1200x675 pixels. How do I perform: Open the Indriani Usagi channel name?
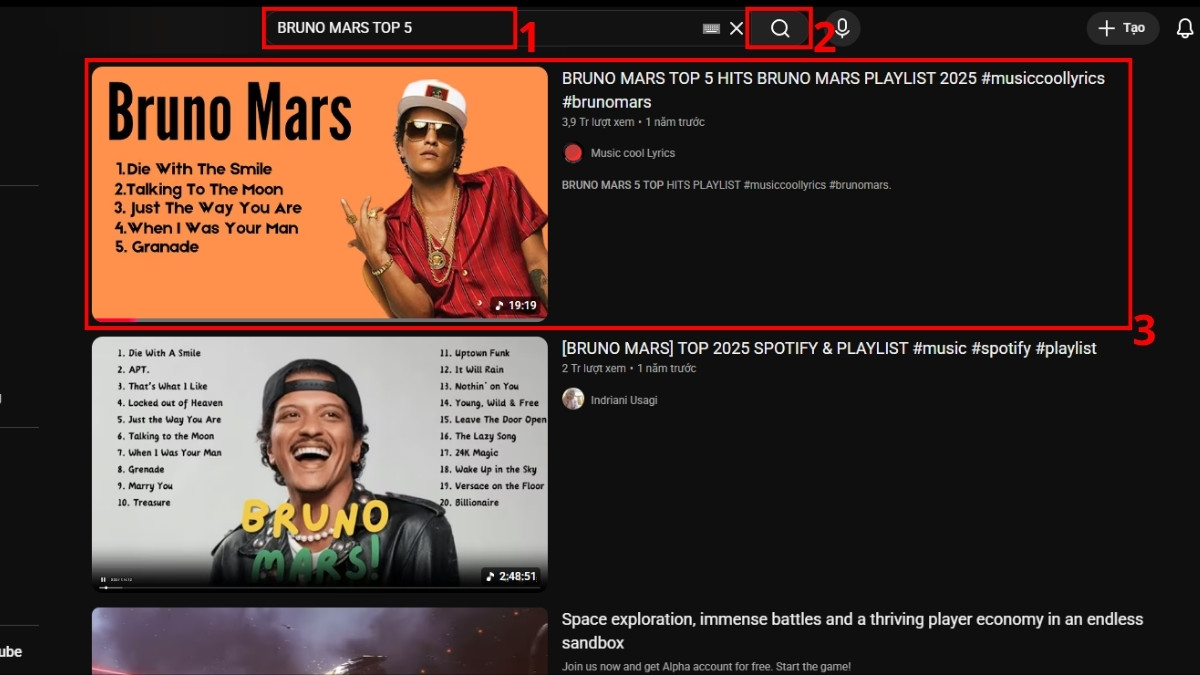(x=624, y=400)
